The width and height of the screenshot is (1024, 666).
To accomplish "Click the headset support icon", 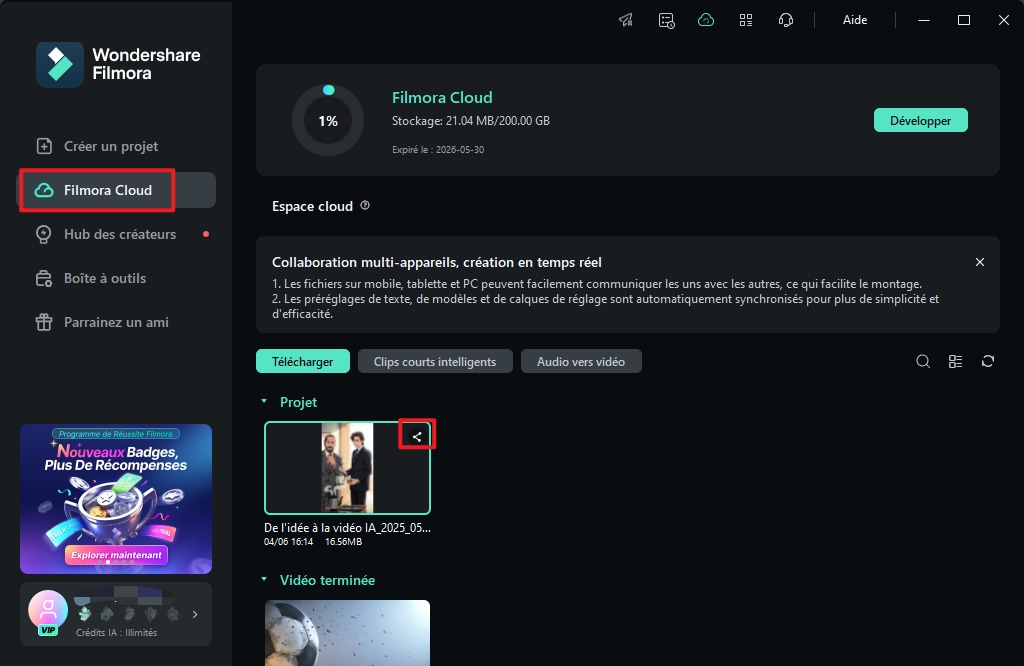I will coord(786,20).
